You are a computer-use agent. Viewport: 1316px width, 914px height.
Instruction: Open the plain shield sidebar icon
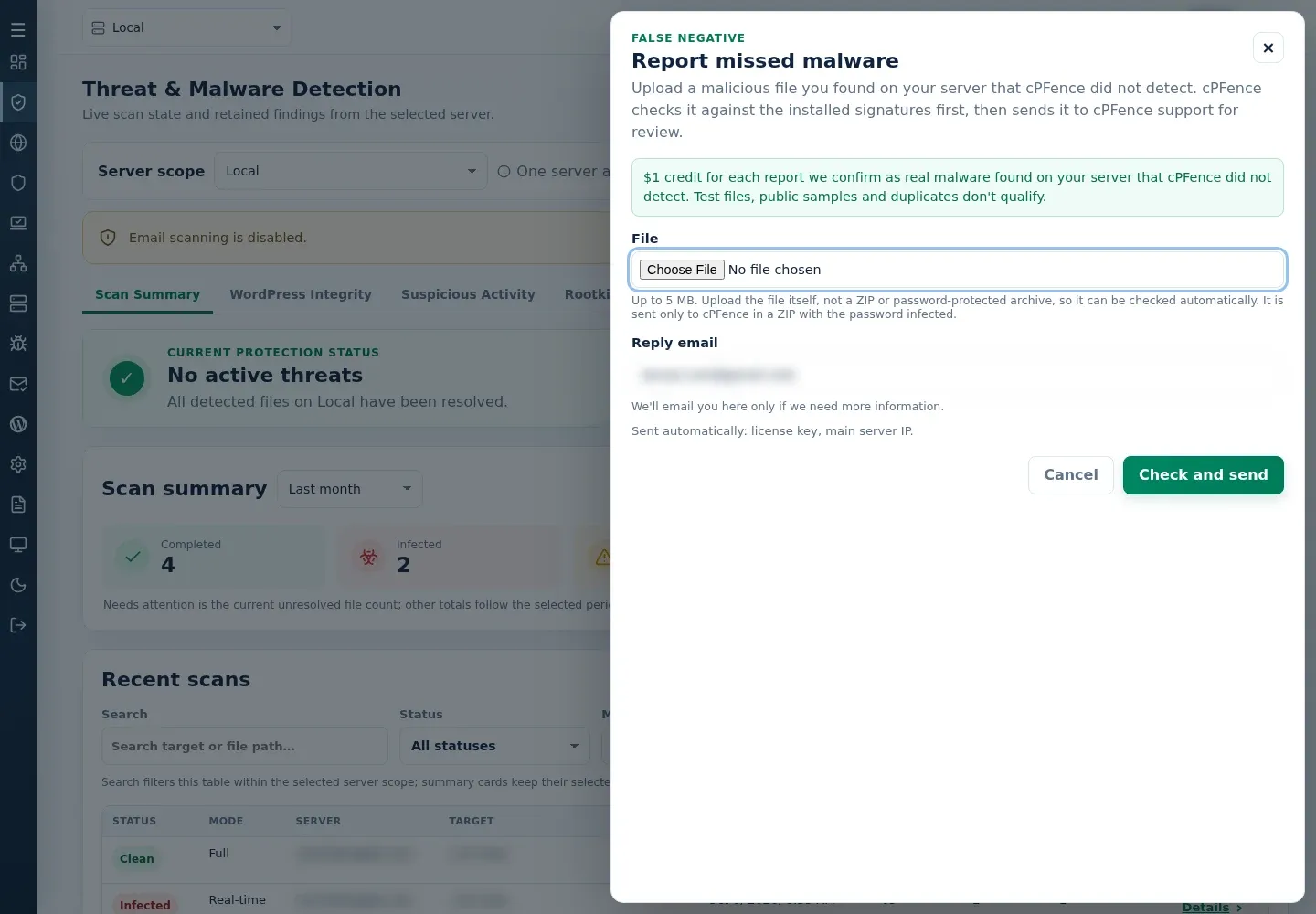pos(18,183)
